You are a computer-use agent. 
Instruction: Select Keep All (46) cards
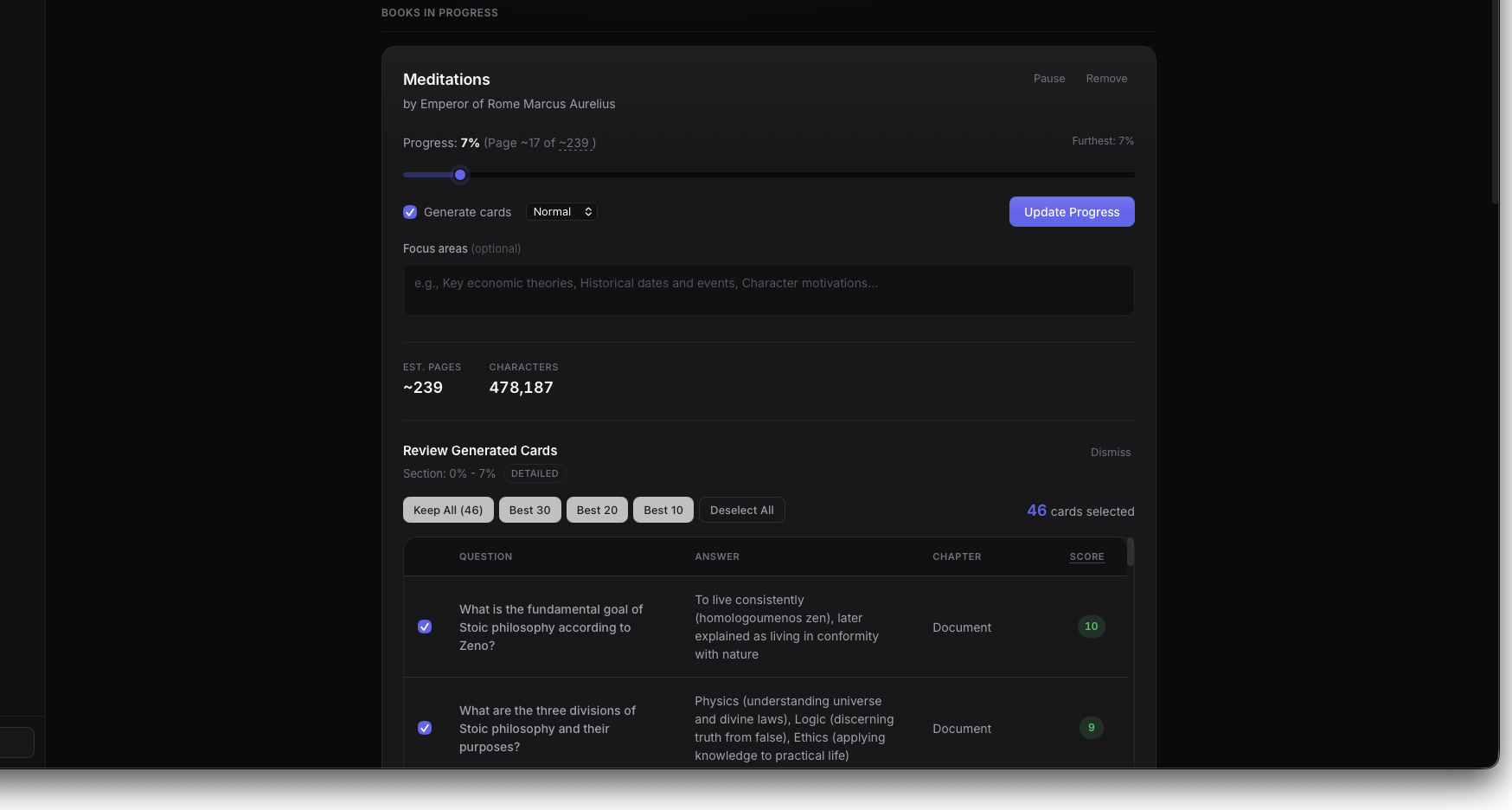click(448, 510)
